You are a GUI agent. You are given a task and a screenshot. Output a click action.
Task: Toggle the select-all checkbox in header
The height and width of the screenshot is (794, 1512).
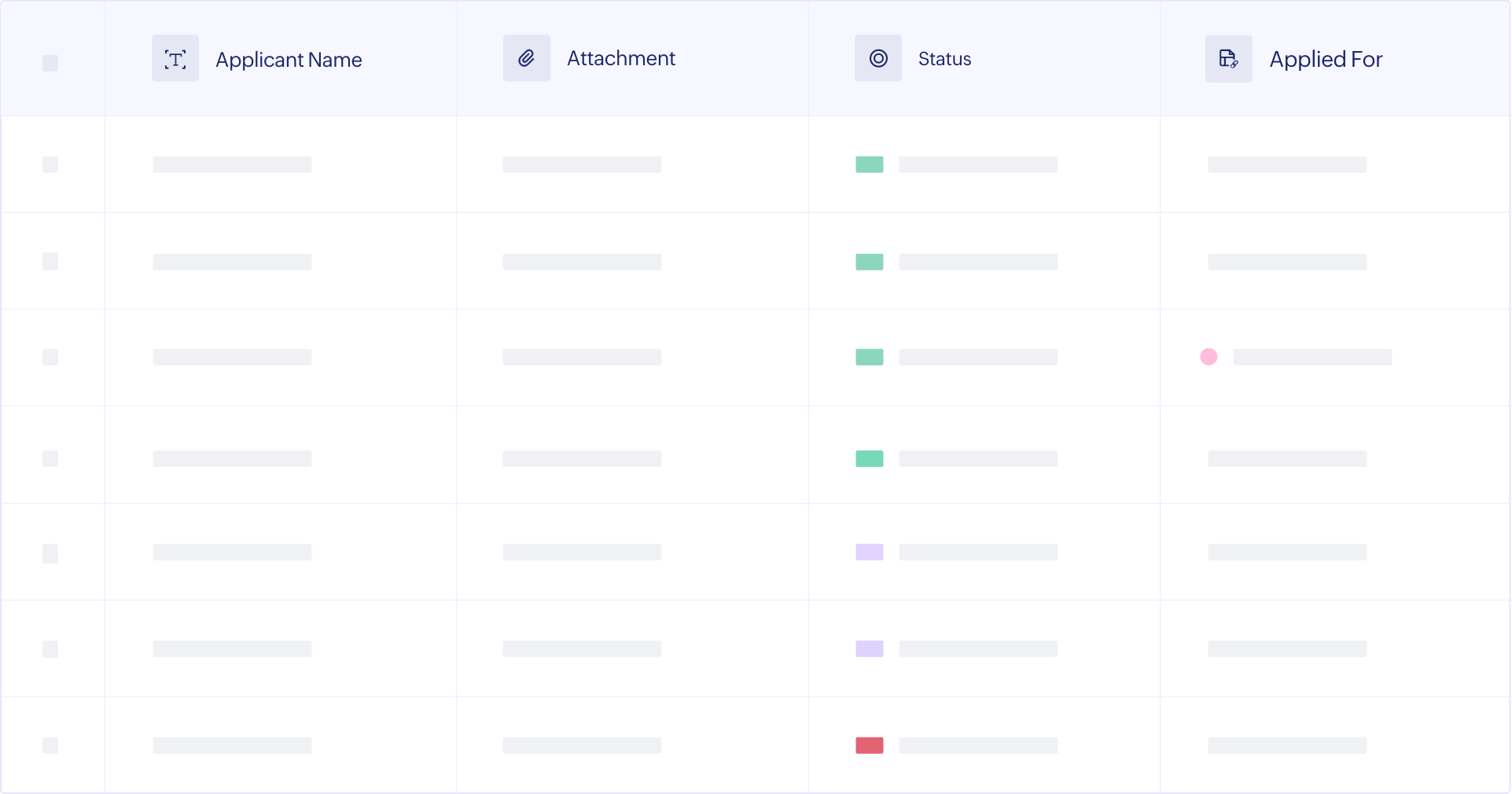(x=50, y=63)
